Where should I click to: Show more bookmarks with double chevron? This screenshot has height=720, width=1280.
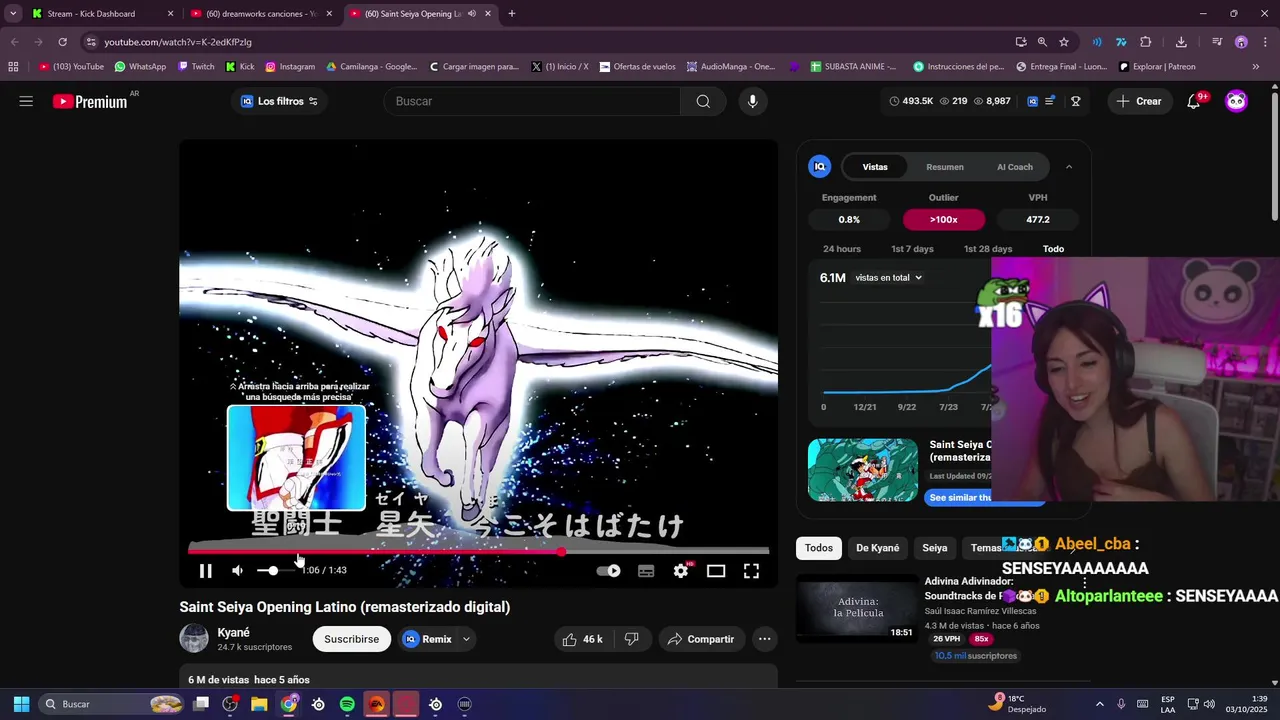[x=1256, y=67]
